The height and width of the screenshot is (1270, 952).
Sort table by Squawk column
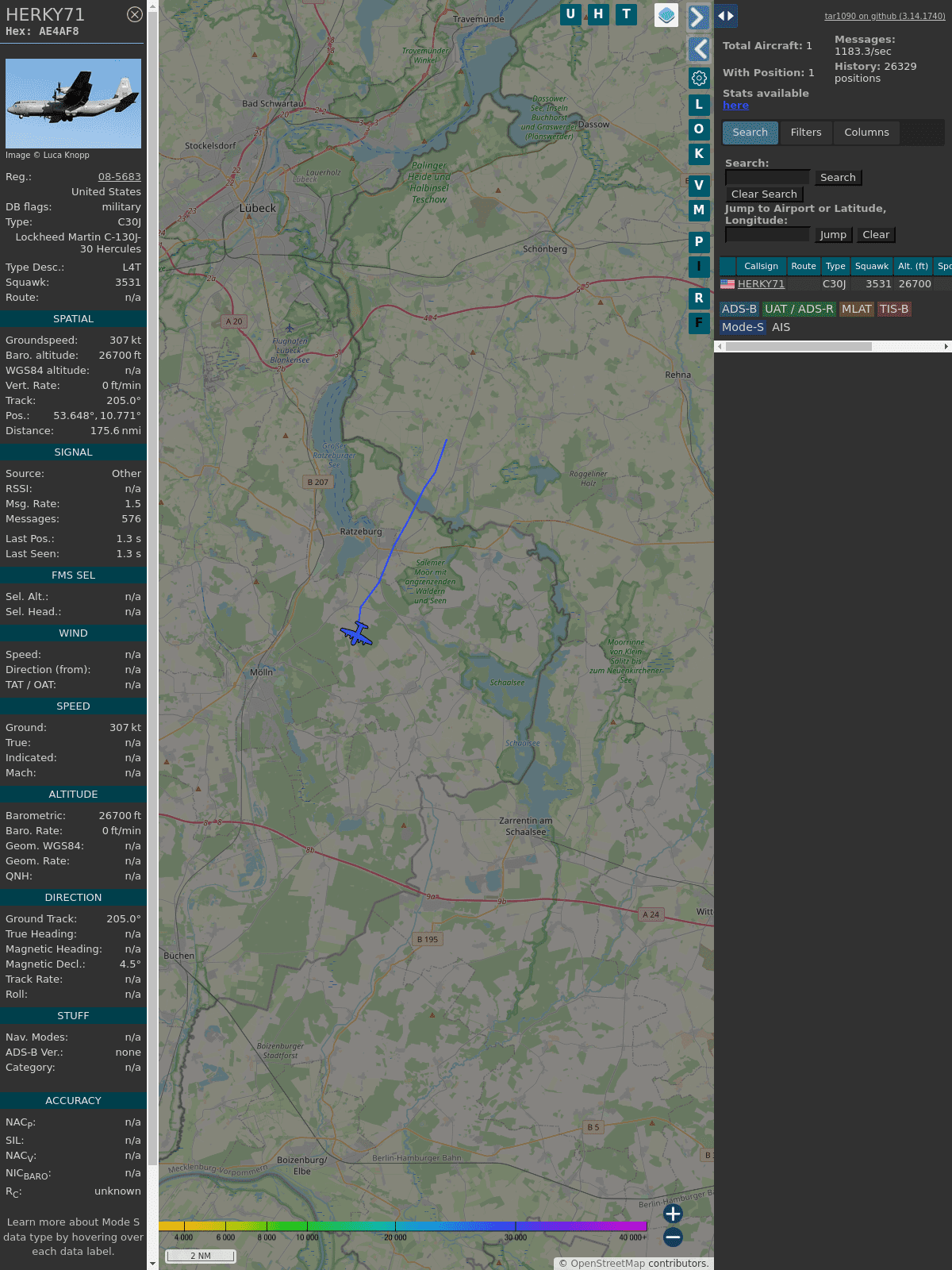pos(871,267)
